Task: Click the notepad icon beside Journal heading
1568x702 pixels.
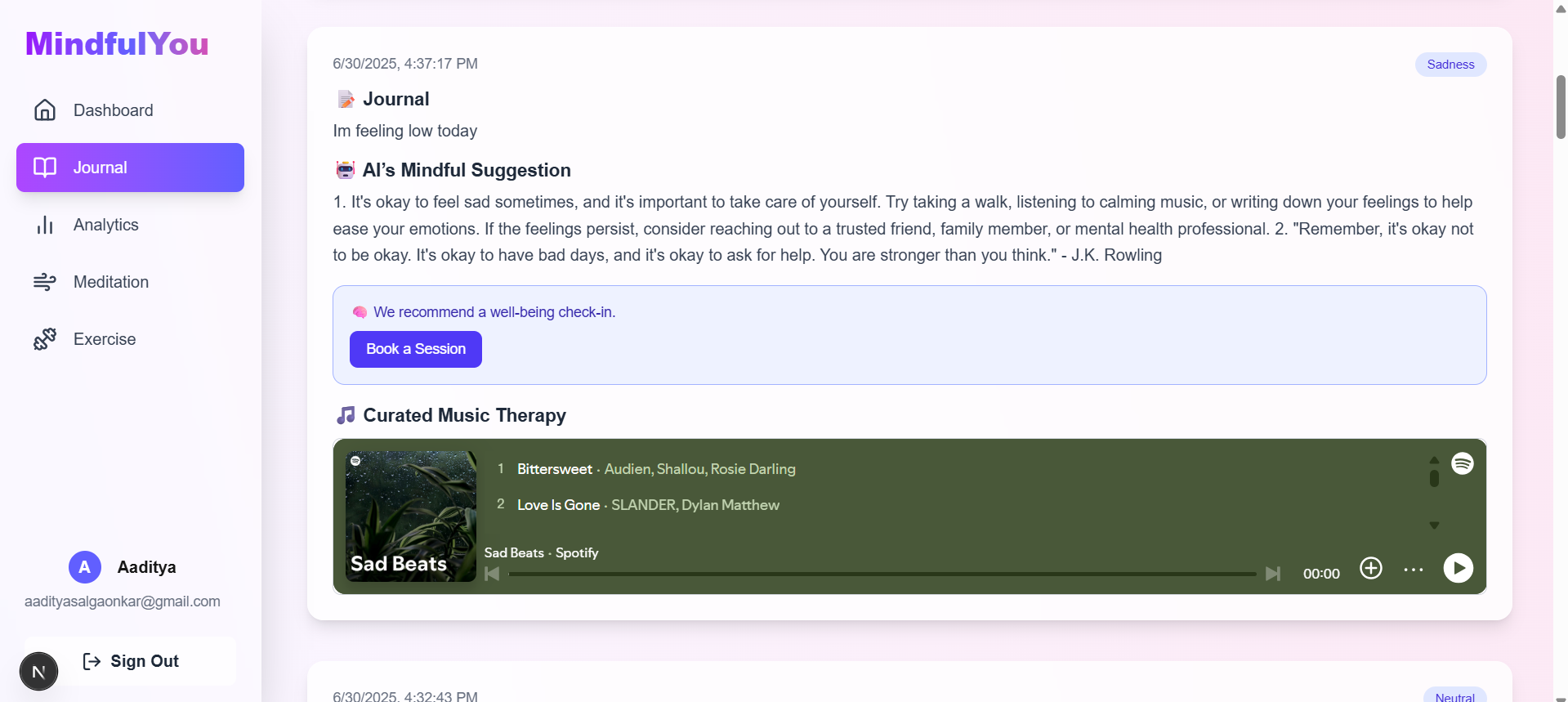Action: point(346,99)
